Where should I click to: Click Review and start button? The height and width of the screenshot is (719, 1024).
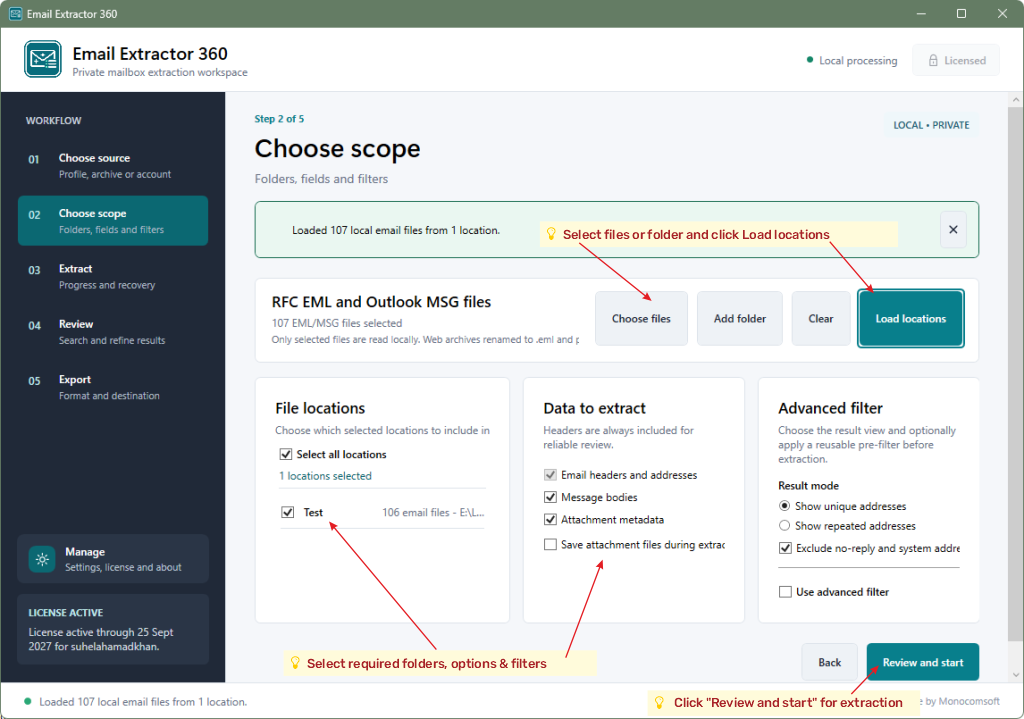click(x=922, y=662)
